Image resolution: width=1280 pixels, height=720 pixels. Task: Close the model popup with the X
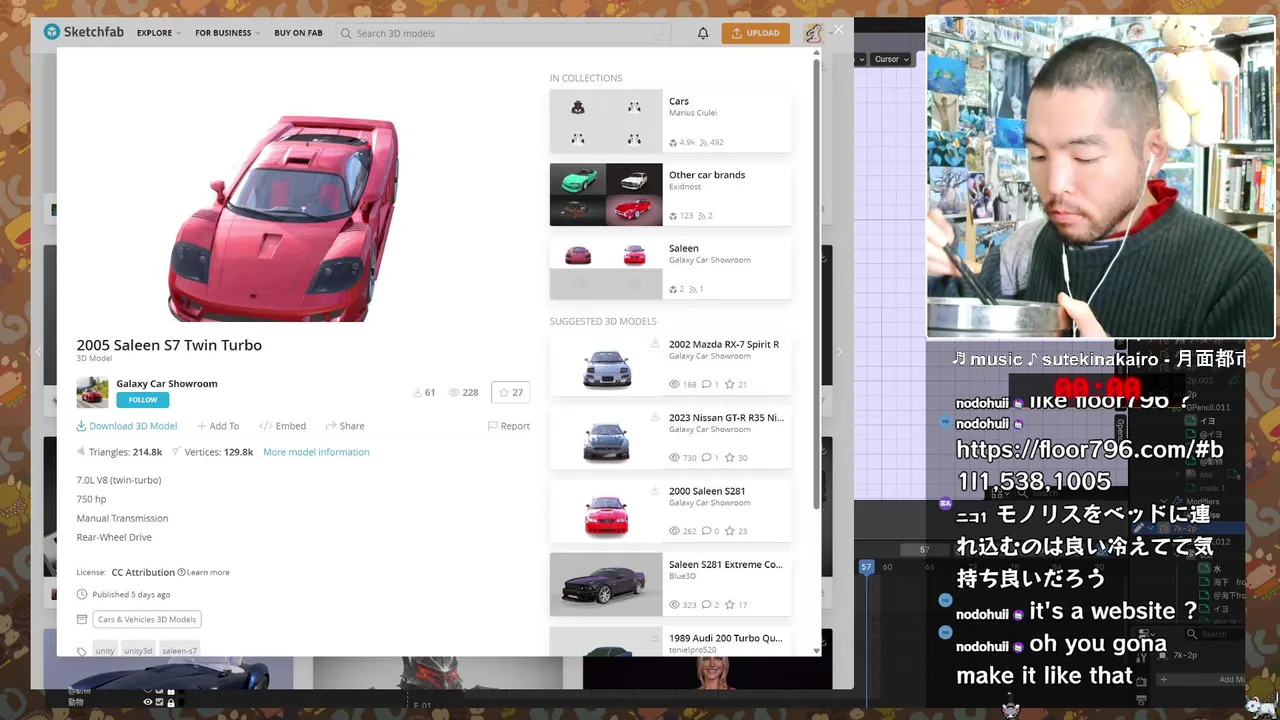pos(838,29)
